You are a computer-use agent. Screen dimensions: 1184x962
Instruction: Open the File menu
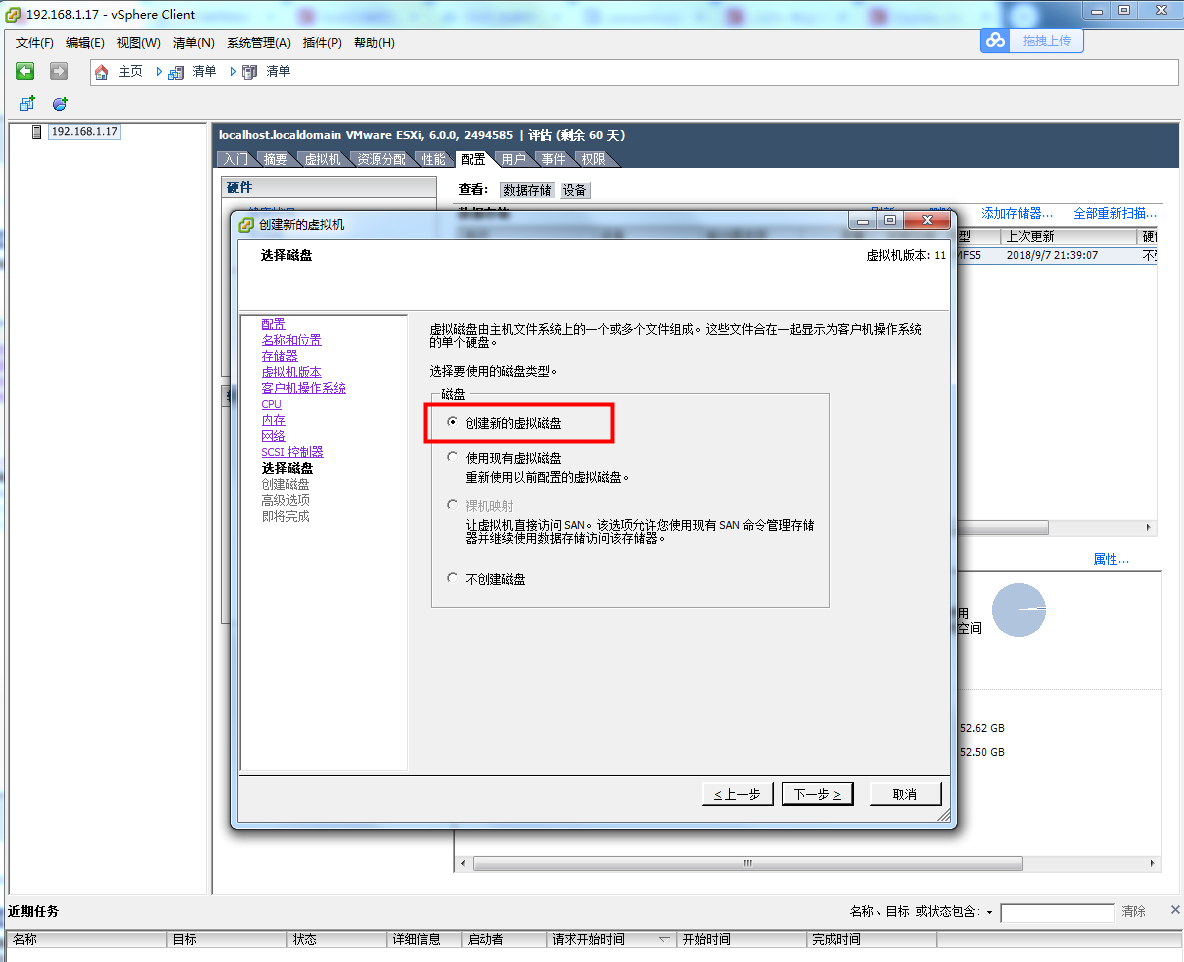35,43
